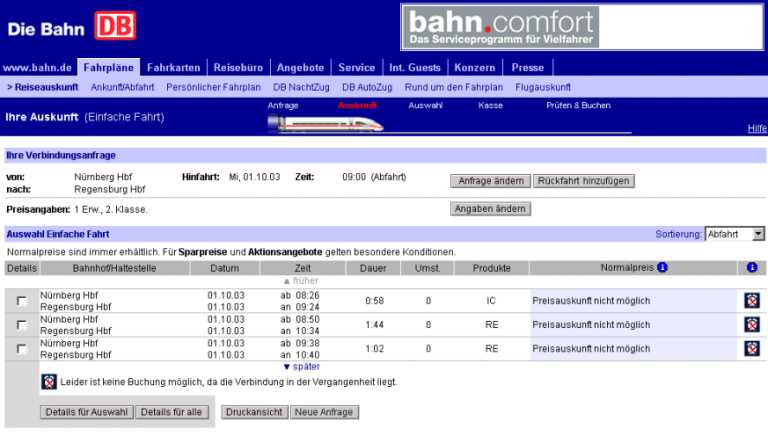Click the Kasse progress step
Viewport: 768px width, 444px height.
(x=490, y=105)
